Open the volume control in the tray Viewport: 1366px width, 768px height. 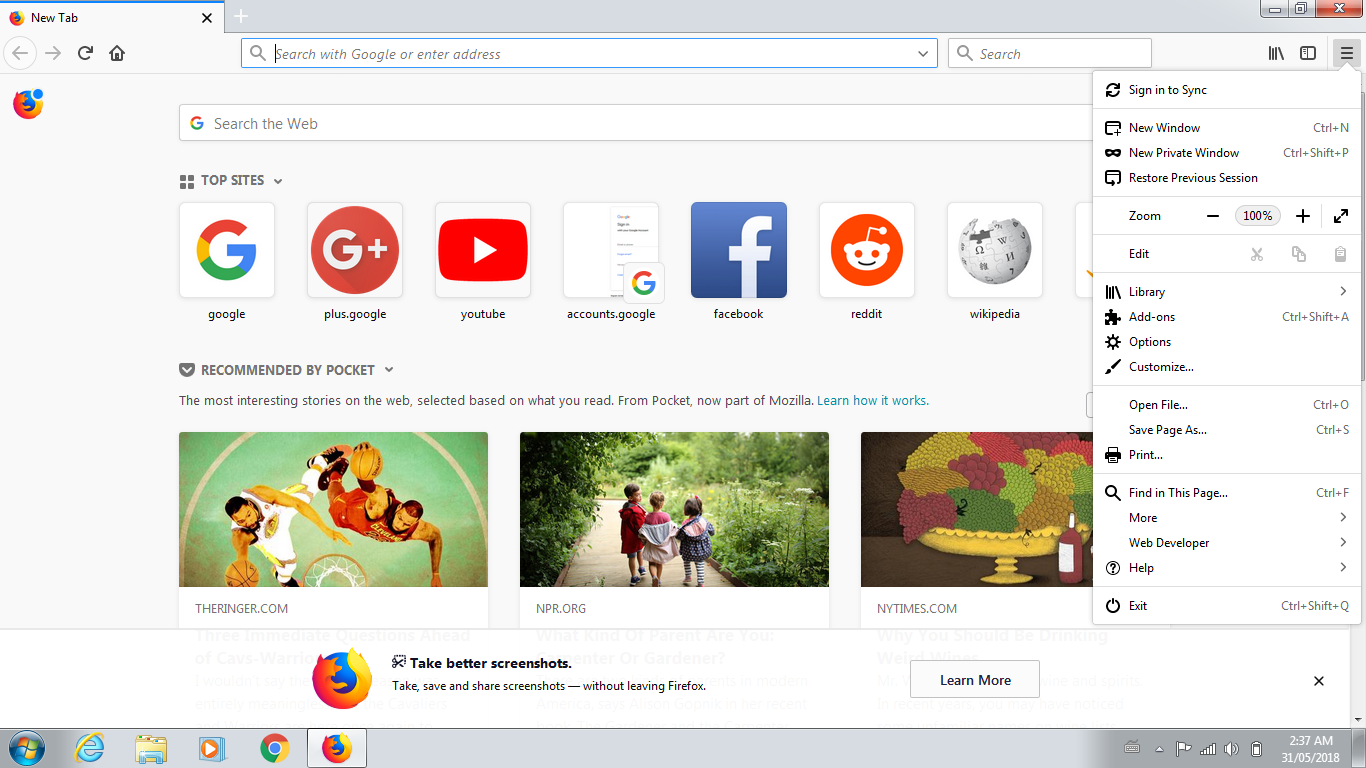point(1231,749)
